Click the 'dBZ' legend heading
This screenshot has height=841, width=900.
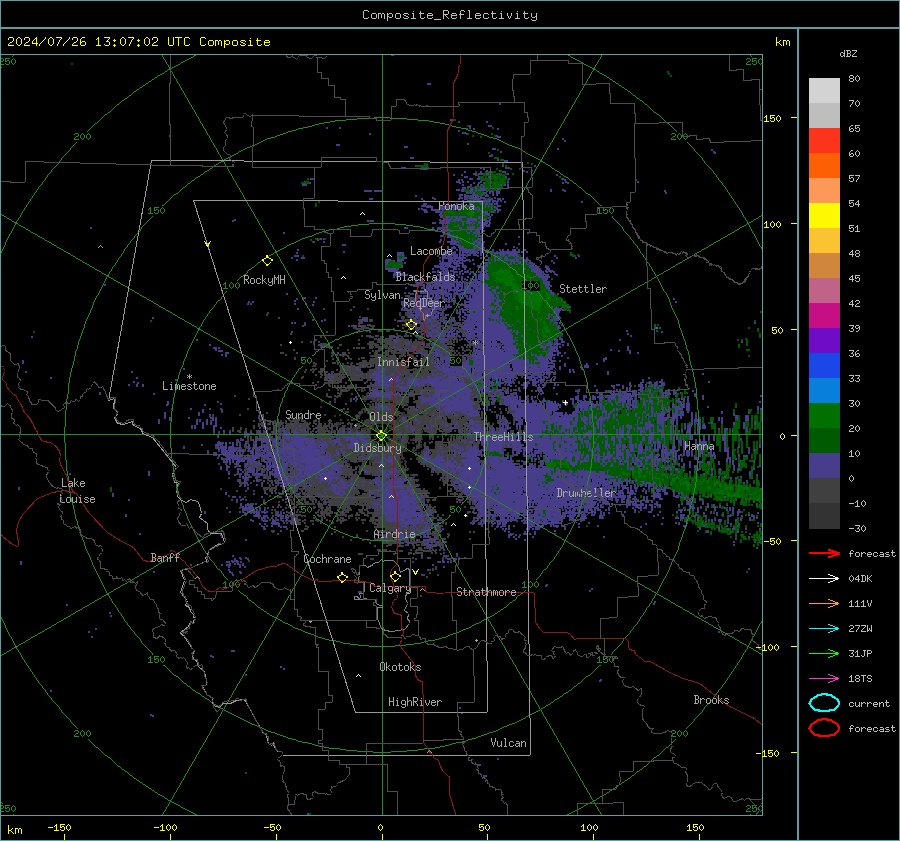(848, 53)
